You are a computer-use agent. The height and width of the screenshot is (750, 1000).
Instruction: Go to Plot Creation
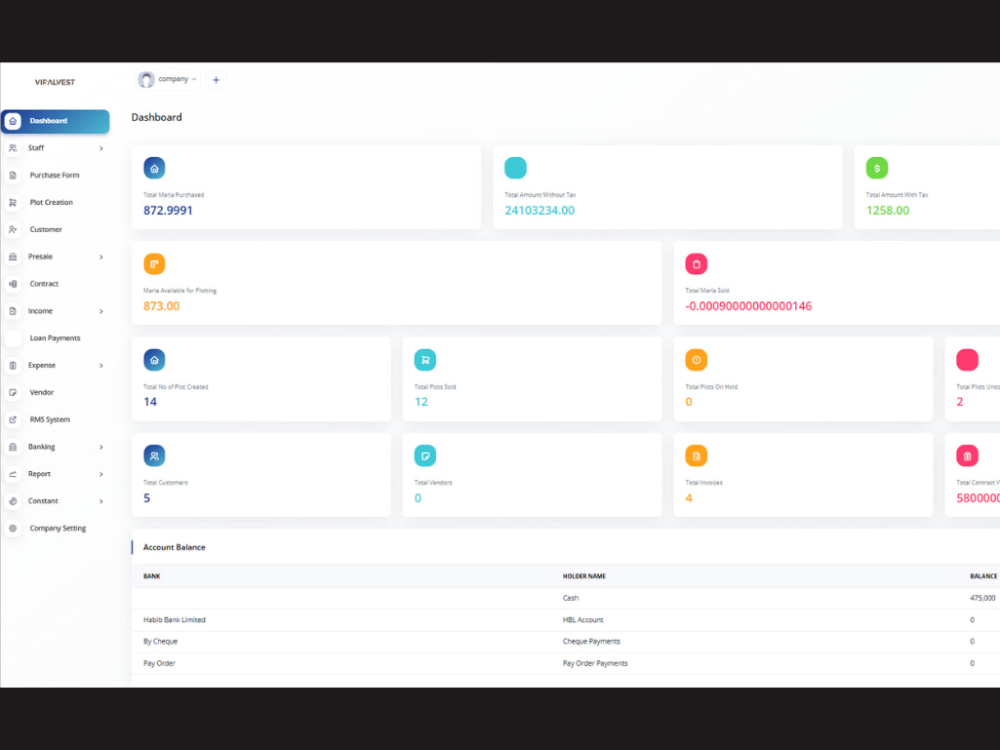pos(51,202)
